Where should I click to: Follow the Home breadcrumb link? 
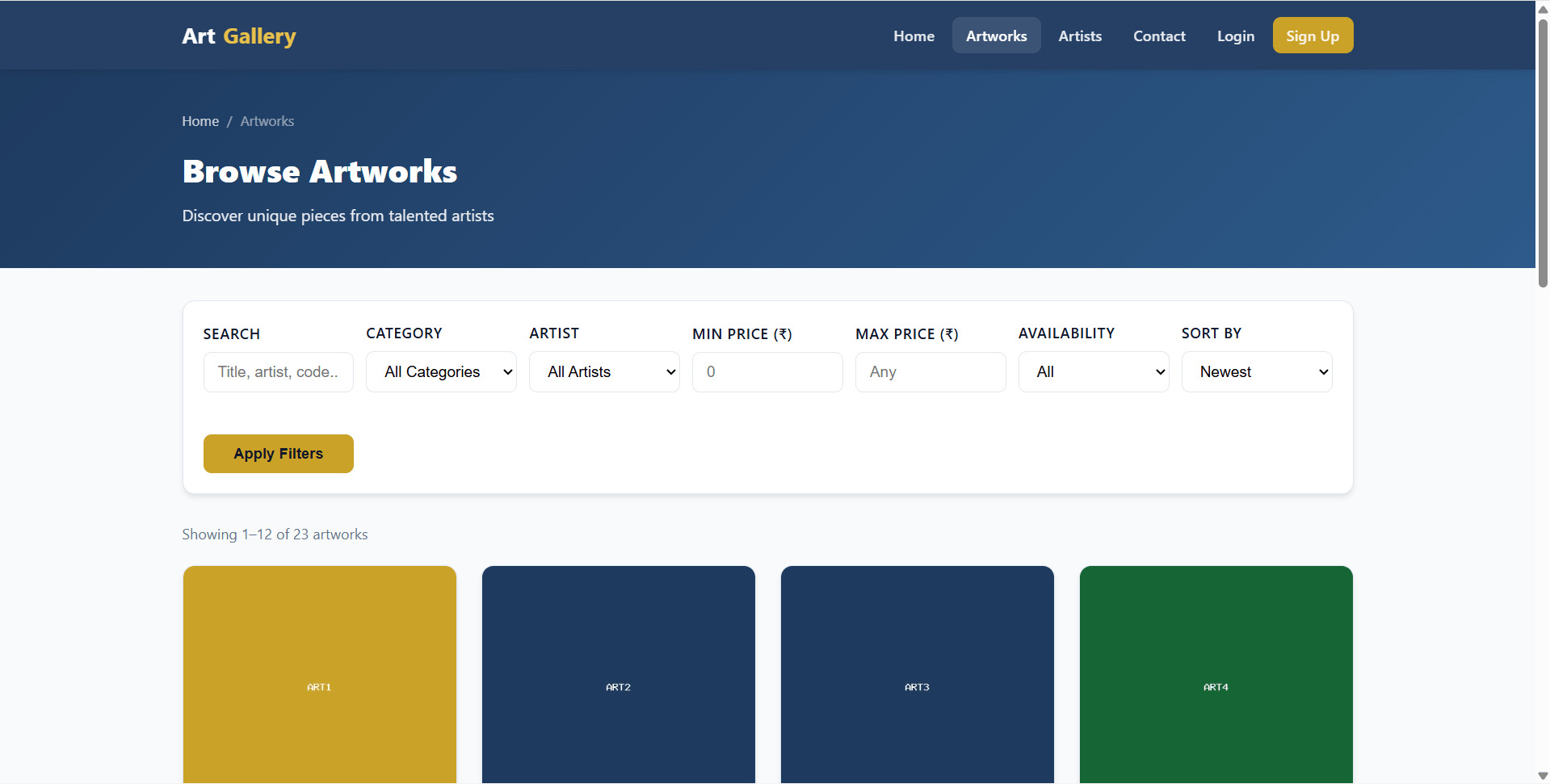(x=200, y=121)
